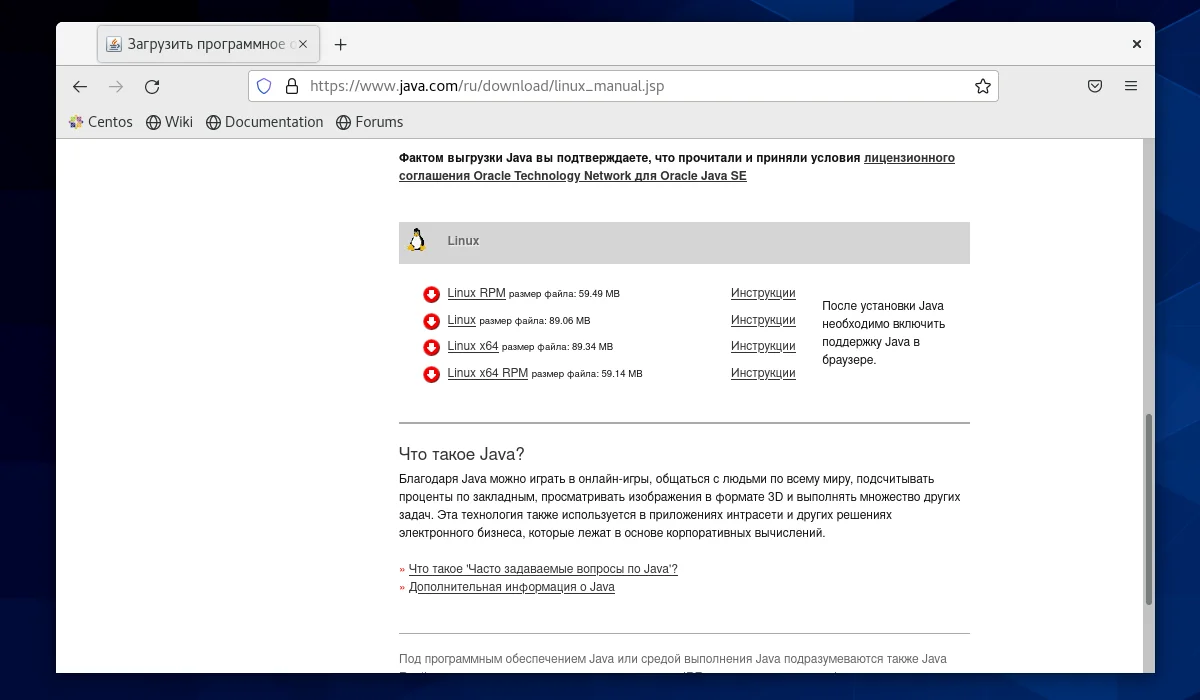Open Инструкции for Linux x64 RPM

(x=763, y=373)
